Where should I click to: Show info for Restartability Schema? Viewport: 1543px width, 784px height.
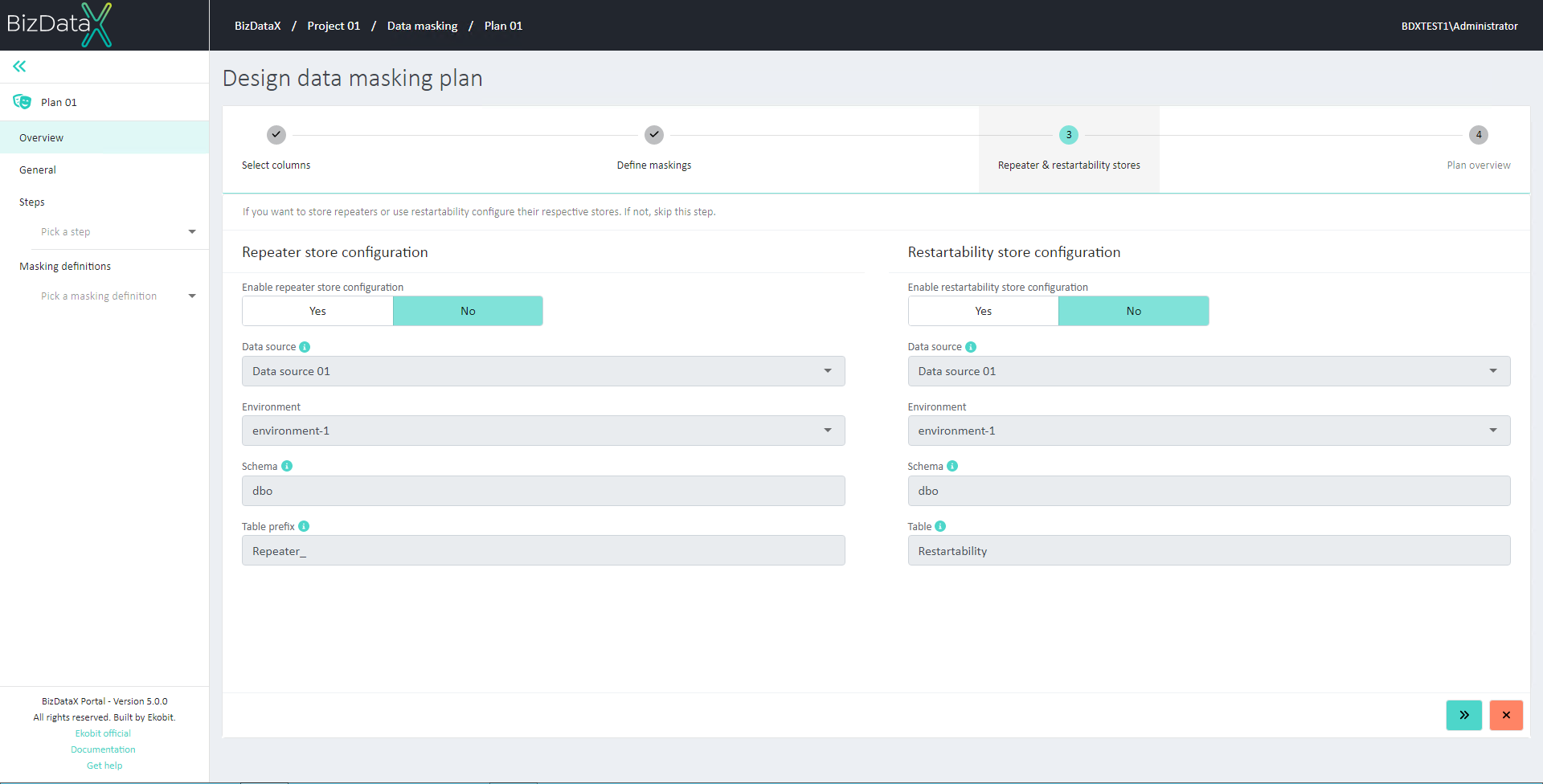(952, 466)
